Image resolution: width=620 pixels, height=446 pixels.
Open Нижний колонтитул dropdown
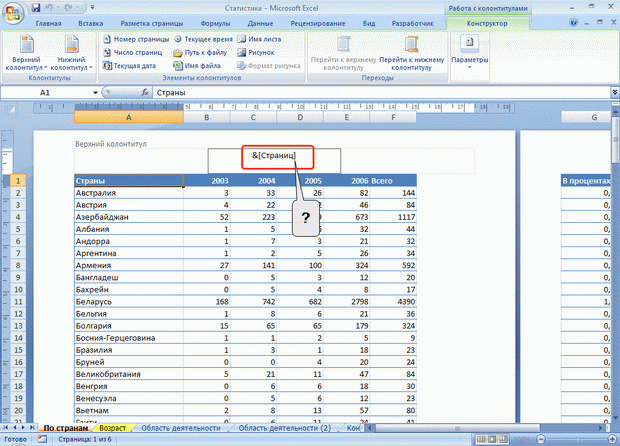point(72,53)
